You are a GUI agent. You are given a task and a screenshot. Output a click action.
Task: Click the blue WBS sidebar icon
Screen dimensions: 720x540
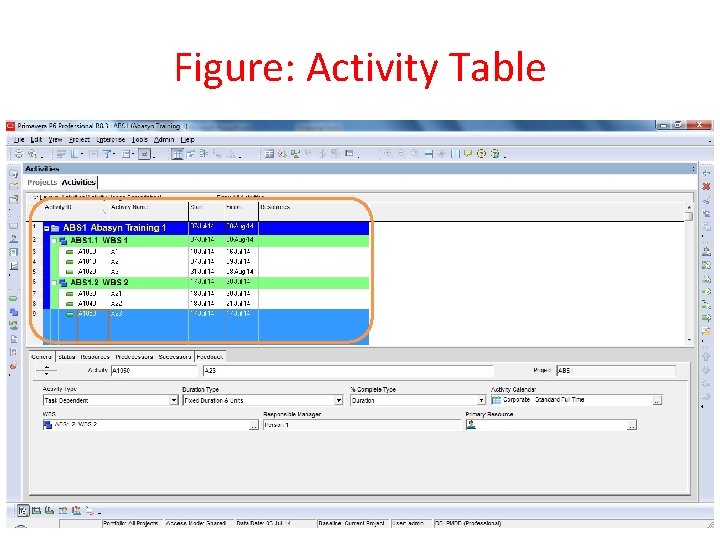14,312
